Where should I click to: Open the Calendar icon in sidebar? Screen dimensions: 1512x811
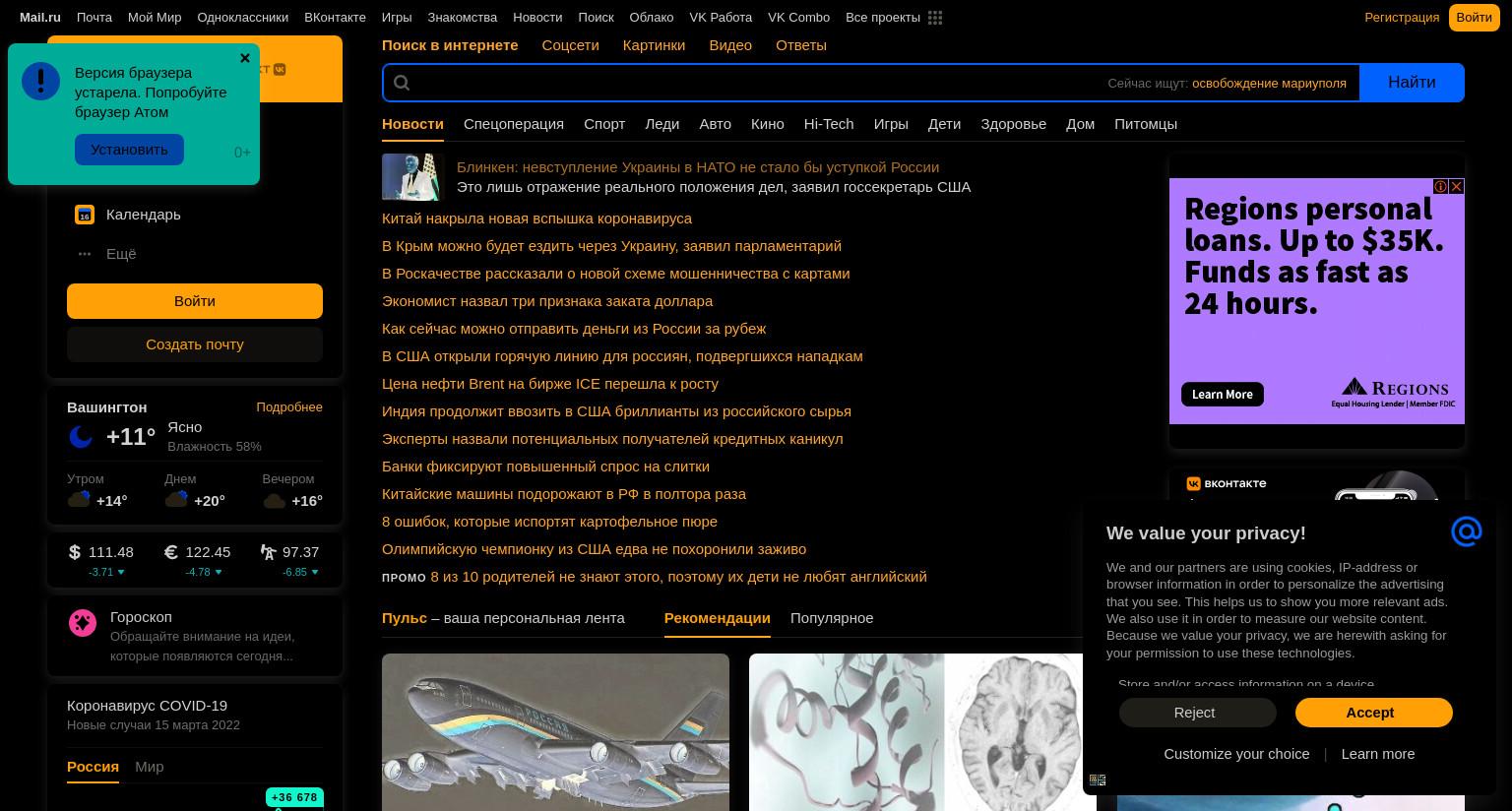tap(85, 215)
